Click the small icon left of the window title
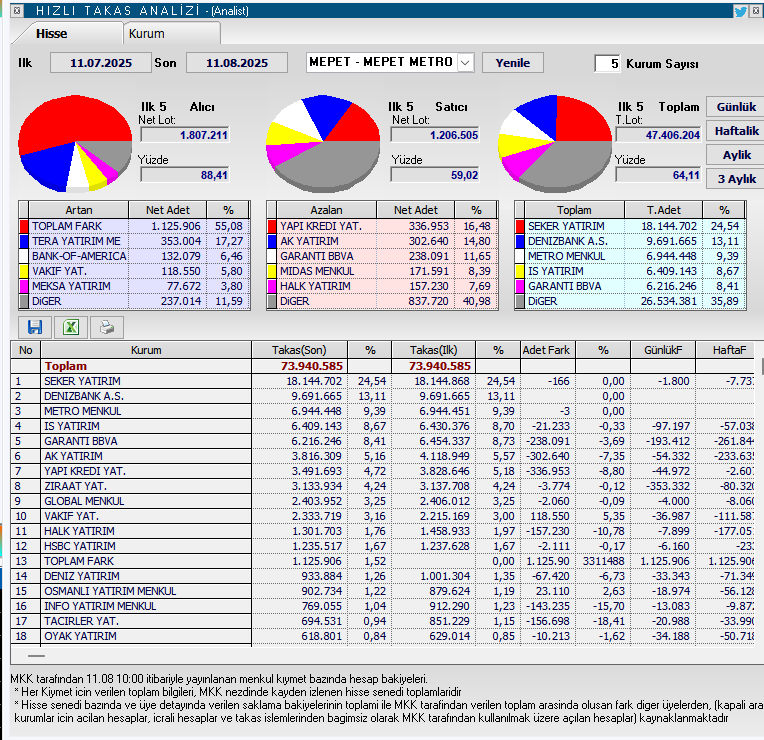This screenshot has height=740, width=764. 17,10
